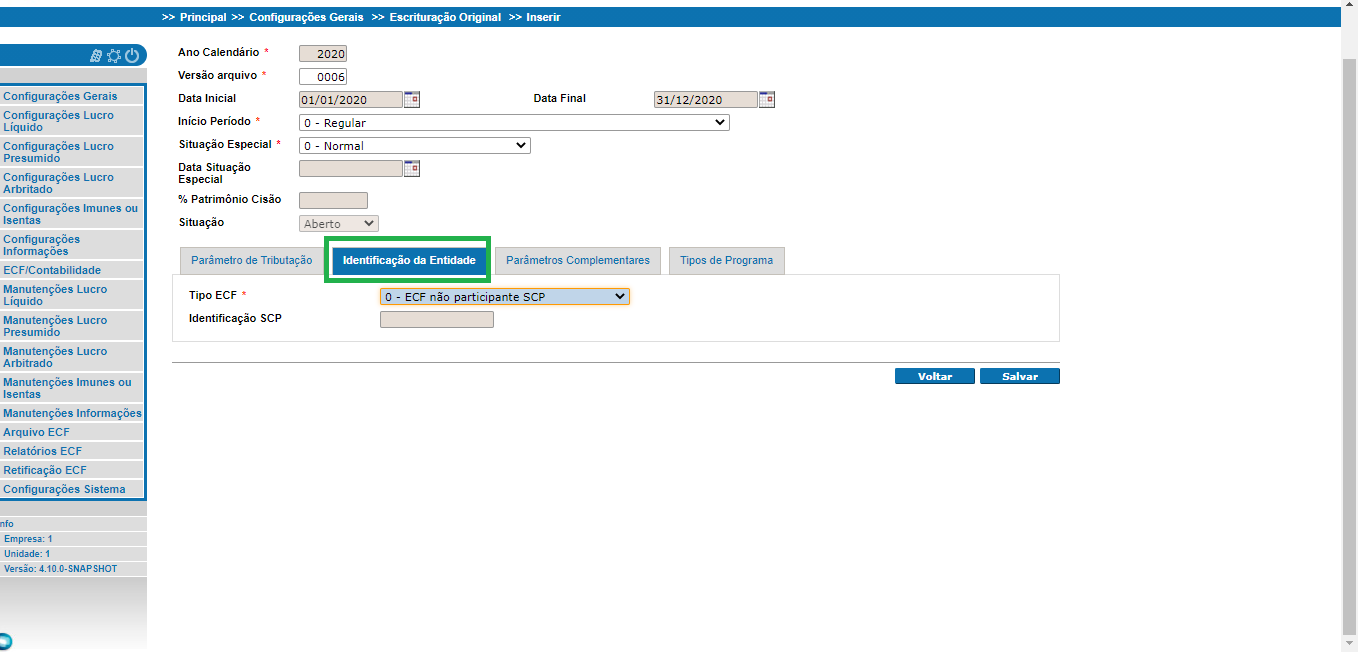This screenshot has height=652, width=1366.
Task: Expand the Início Período dropdown
Action: pos(514,123)
